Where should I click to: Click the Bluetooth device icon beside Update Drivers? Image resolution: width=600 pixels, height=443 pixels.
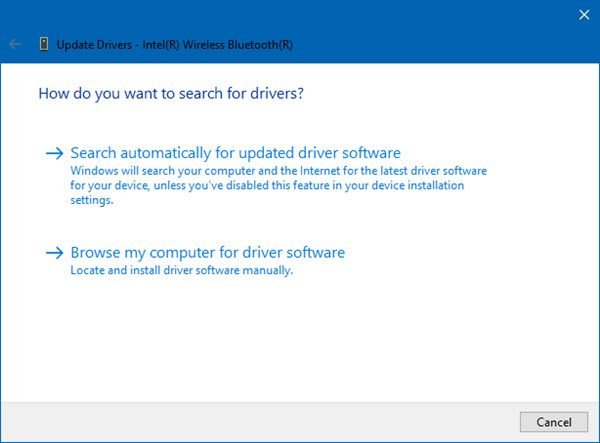(44, 44)
